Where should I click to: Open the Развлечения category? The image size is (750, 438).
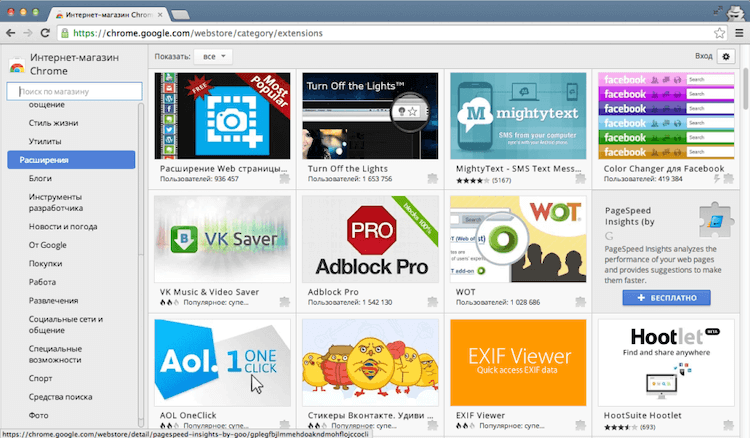tap(53, 301)
